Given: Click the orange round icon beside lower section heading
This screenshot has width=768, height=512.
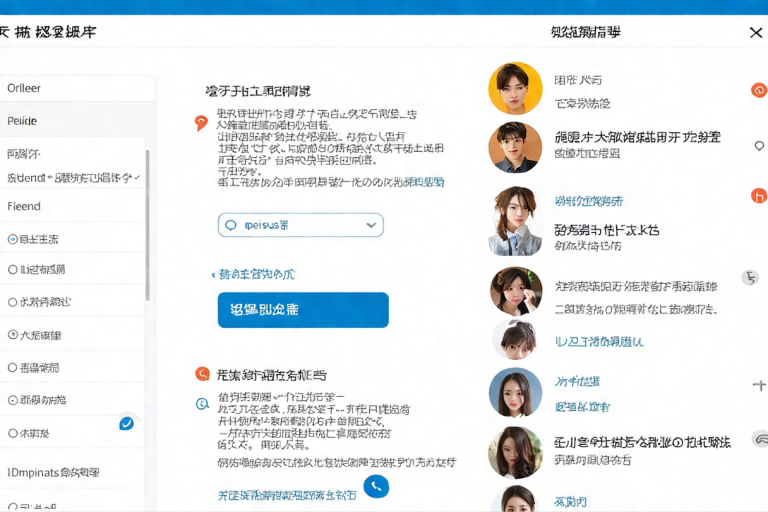Looking at the screenshot, I should tap(202, 374).
